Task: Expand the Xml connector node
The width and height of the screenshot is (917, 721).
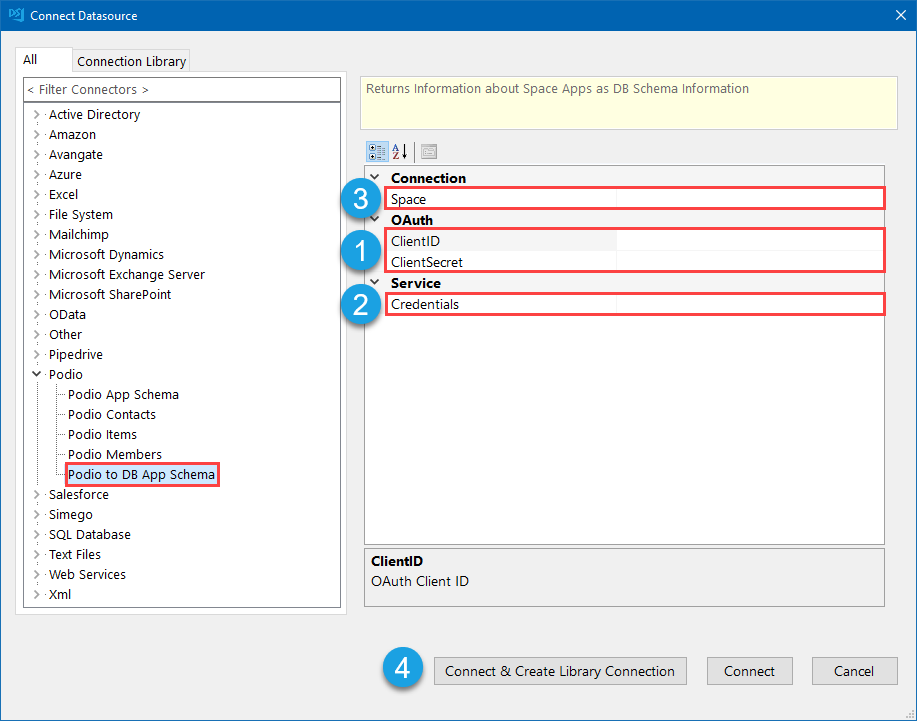Action: (x=37, y=594)
